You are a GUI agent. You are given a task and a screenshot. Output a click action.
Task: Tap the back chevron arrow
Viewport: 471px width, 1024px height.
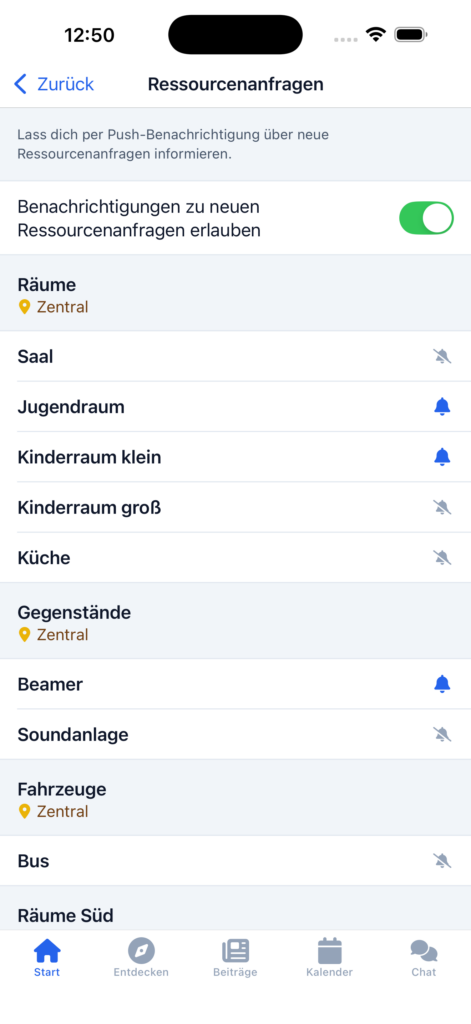20,84
